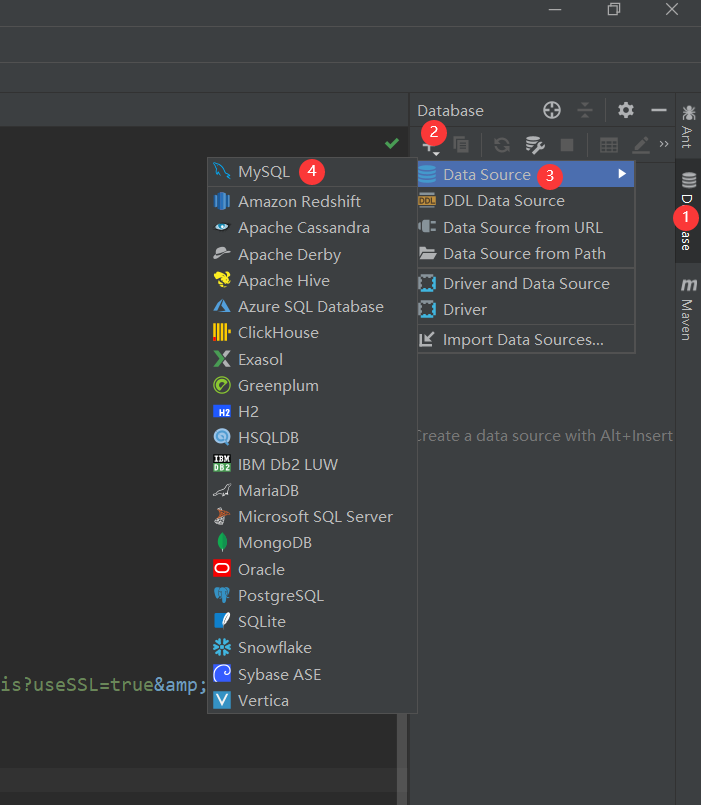This screenshot has height=805, width=701.
Task: Pick Vertica from the list
Action: pos(312,700)
